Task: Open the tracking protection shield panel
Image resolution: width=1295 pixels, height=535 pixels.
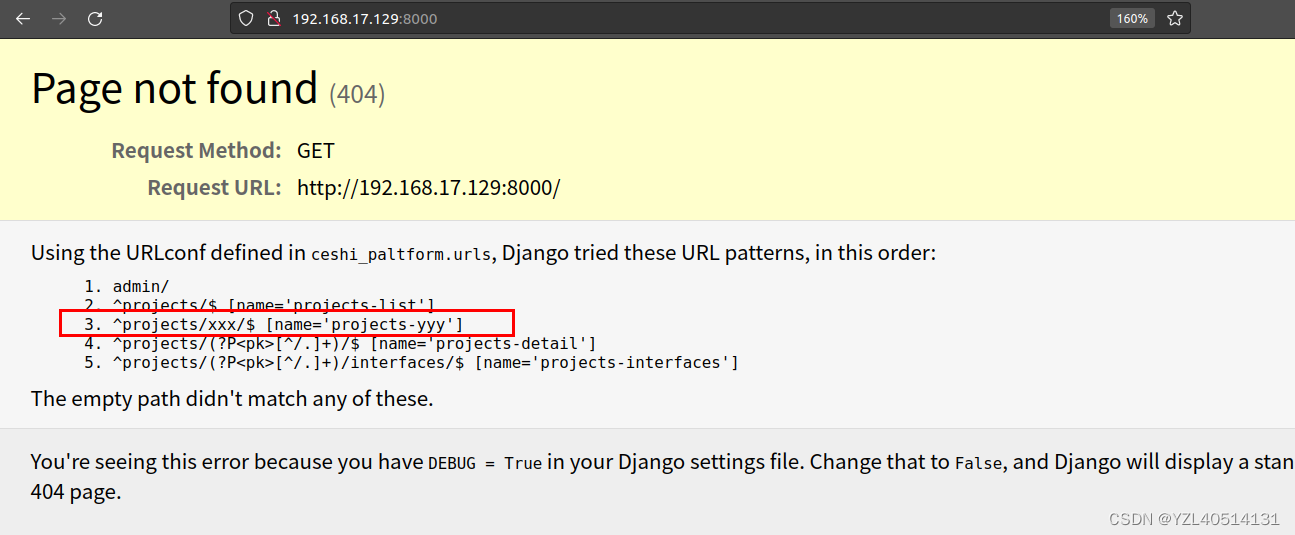Action: tap(246, 18)
